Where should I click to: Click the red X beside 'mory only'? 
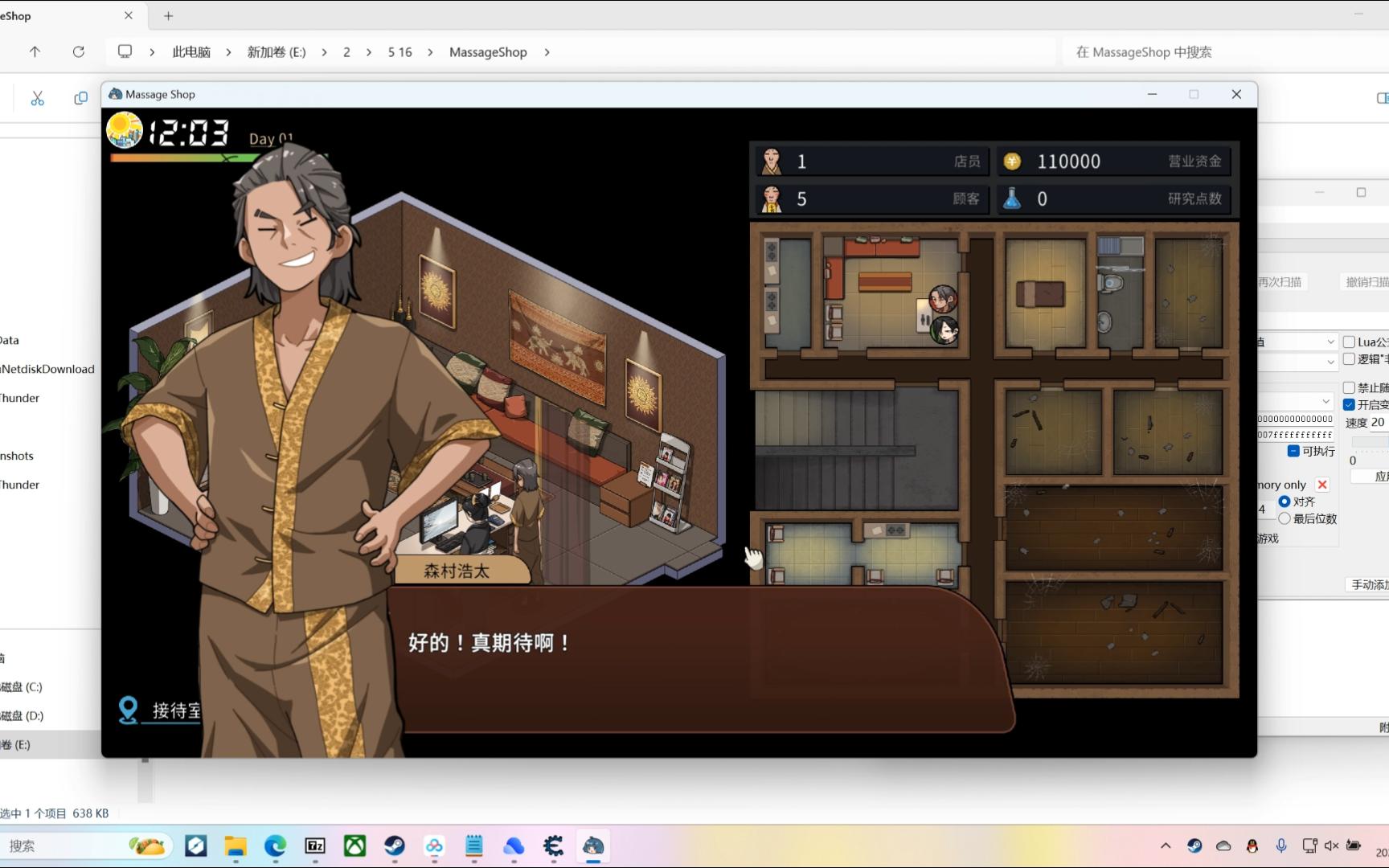(1322, 485)
